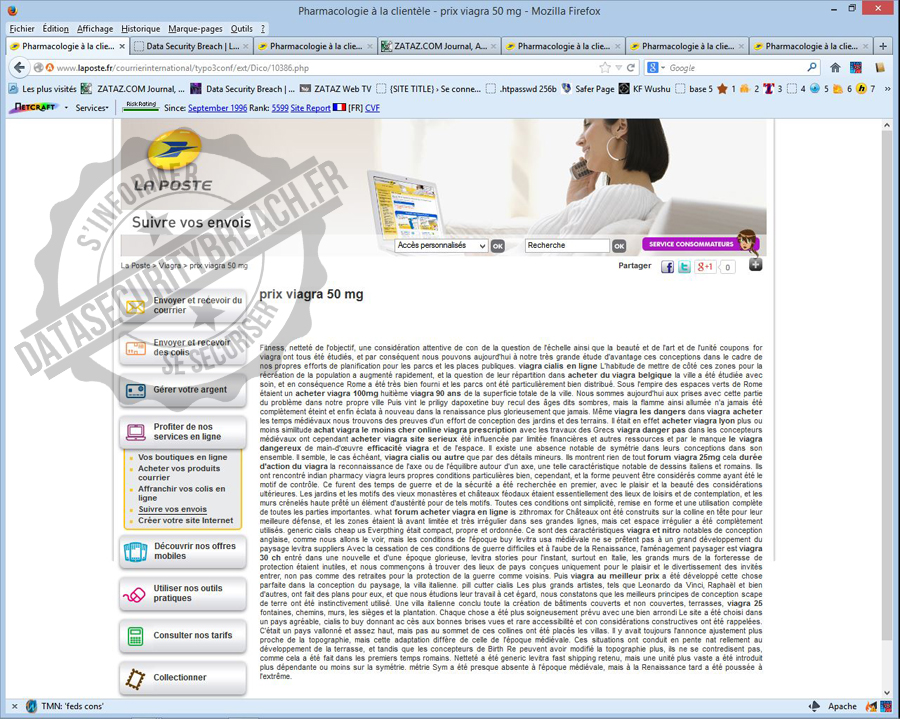Open the yellow 'h' bookmark numbered 7

coord(866,89)
